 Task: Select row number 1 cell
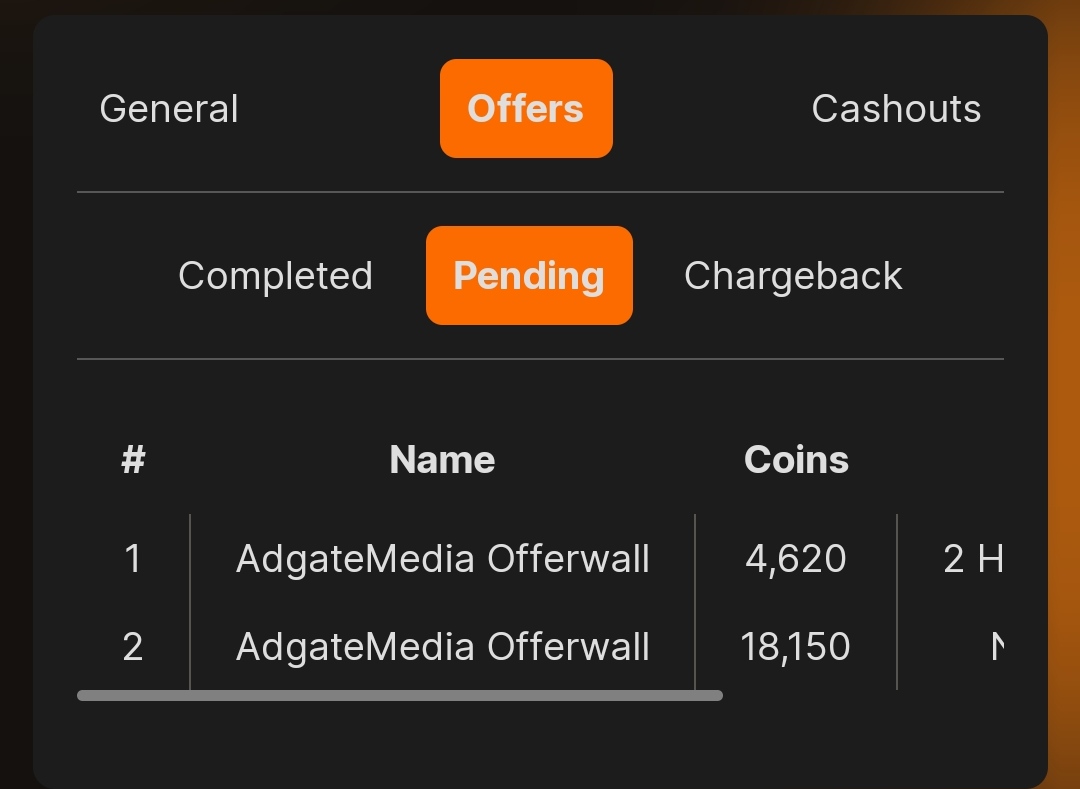pos(133,558)
